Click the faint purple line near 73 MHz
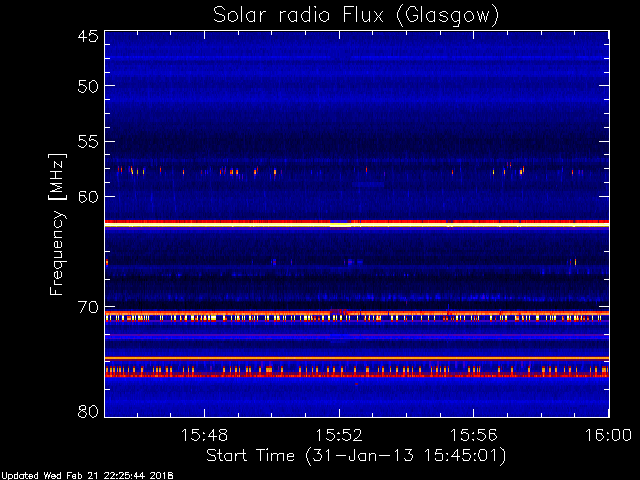Image resolution: width=640 pixels, height=480 pixels. [x=357, y=335]
